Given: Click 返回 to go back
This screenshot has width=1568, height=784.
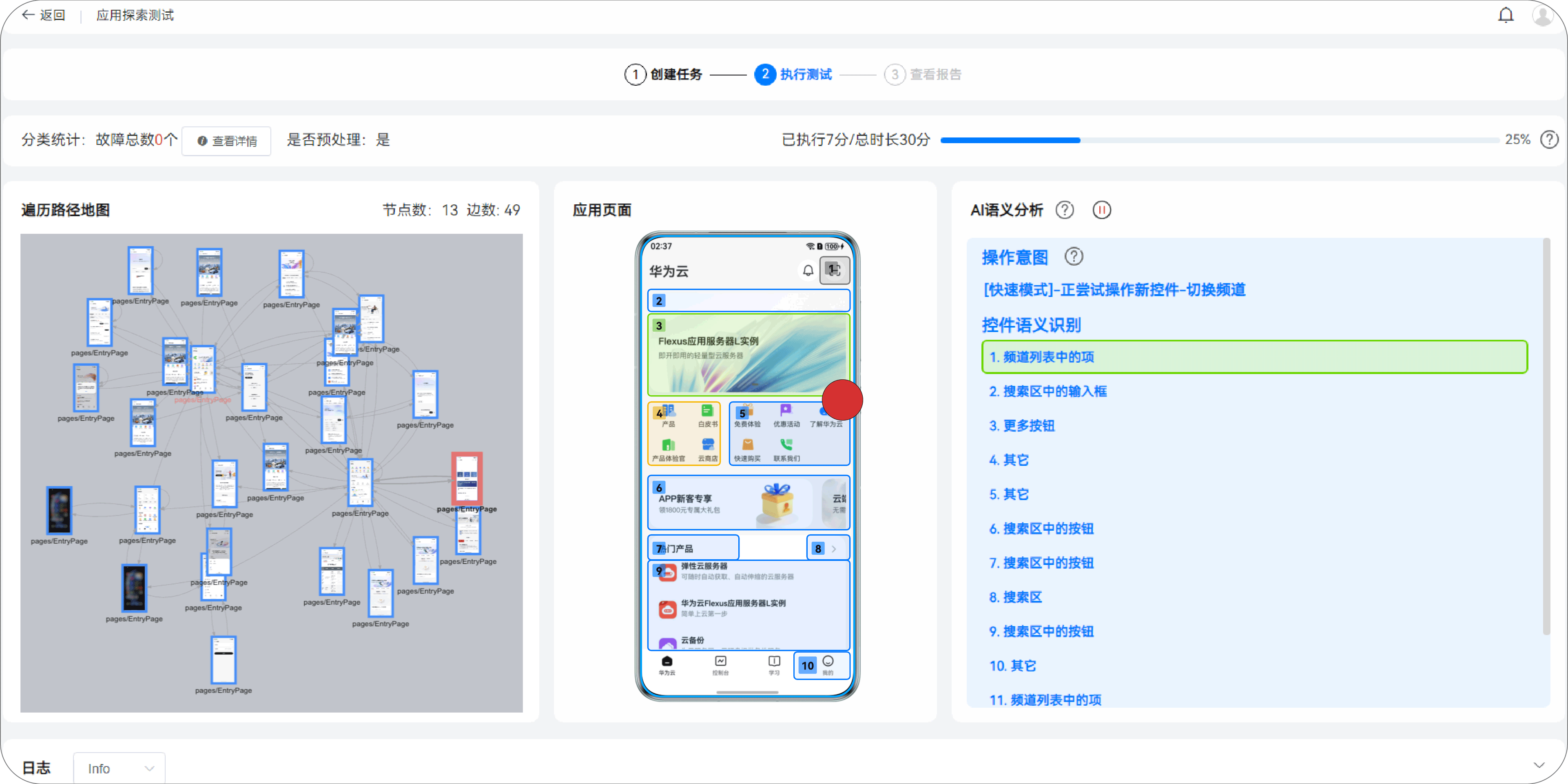Looking at the screenshot, I should click(42, 15).
